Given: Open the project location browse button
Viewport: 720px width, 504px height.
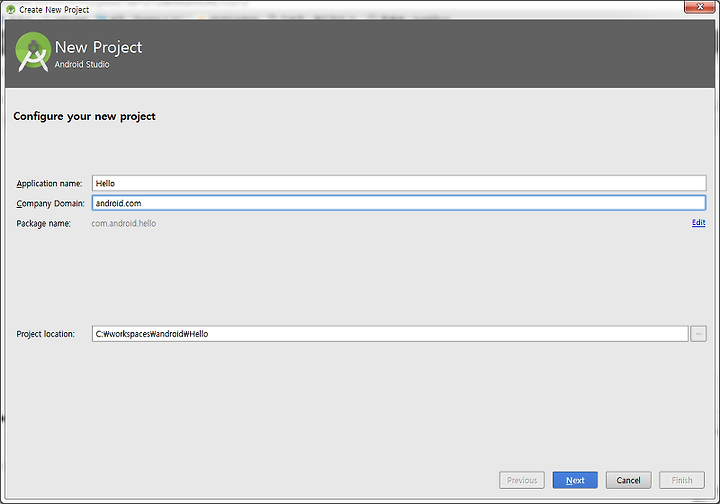Looking at the screenshot, I should [x=698, y=334].
